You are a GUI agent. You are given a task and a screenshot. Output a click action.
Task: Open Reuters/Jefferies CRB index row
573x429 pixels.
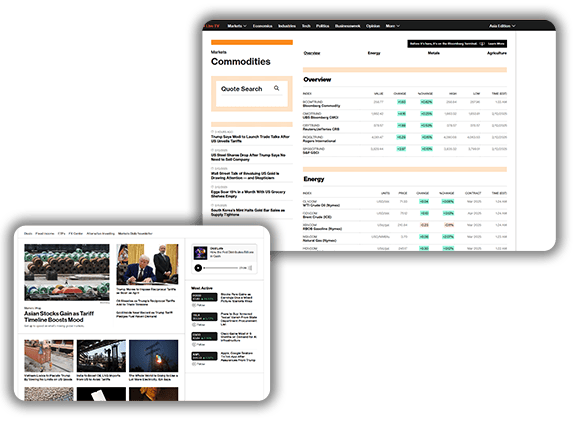(405, 127)
